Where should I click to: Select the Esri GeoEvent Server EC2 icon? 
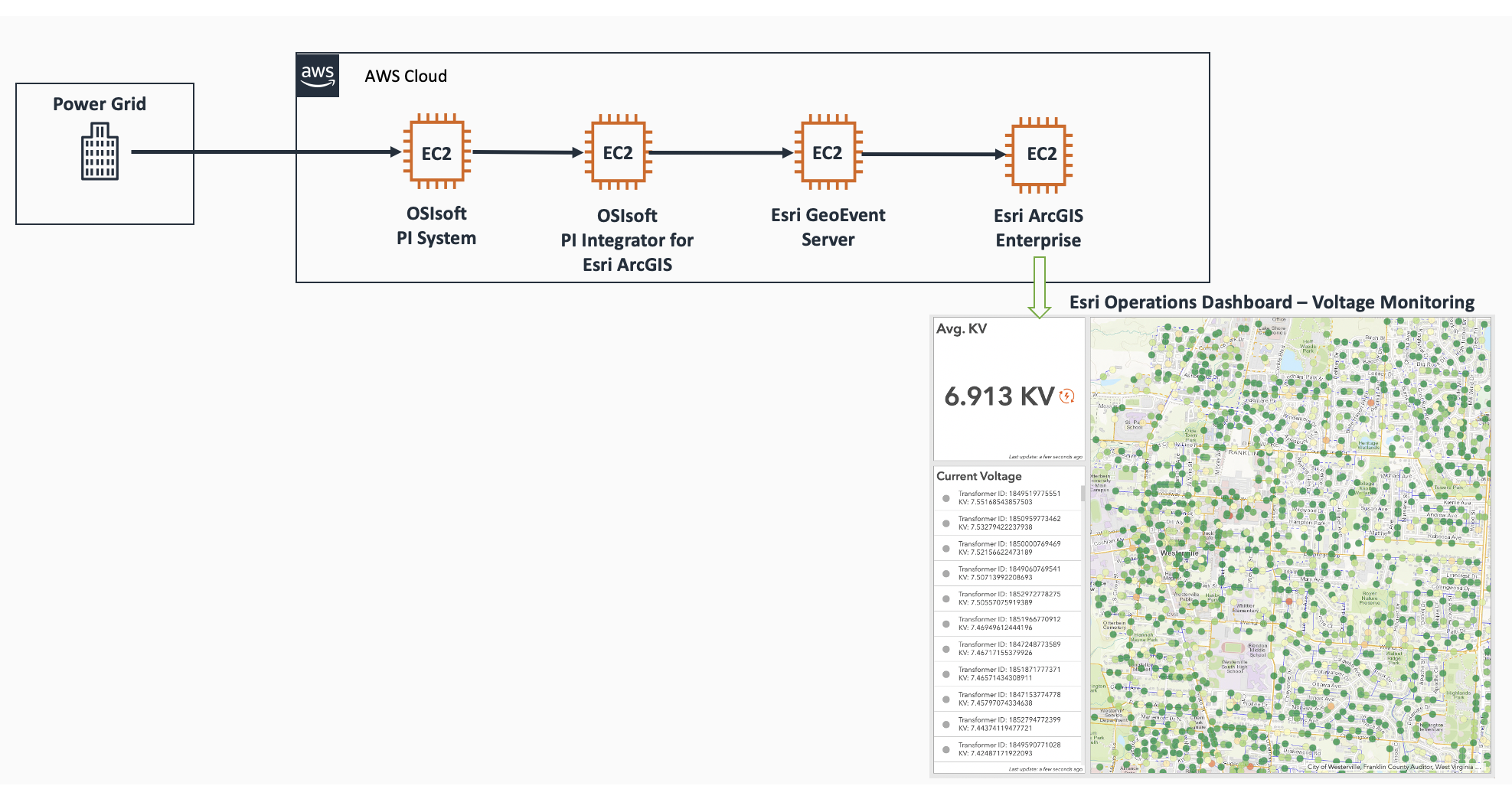coord(828,152)
